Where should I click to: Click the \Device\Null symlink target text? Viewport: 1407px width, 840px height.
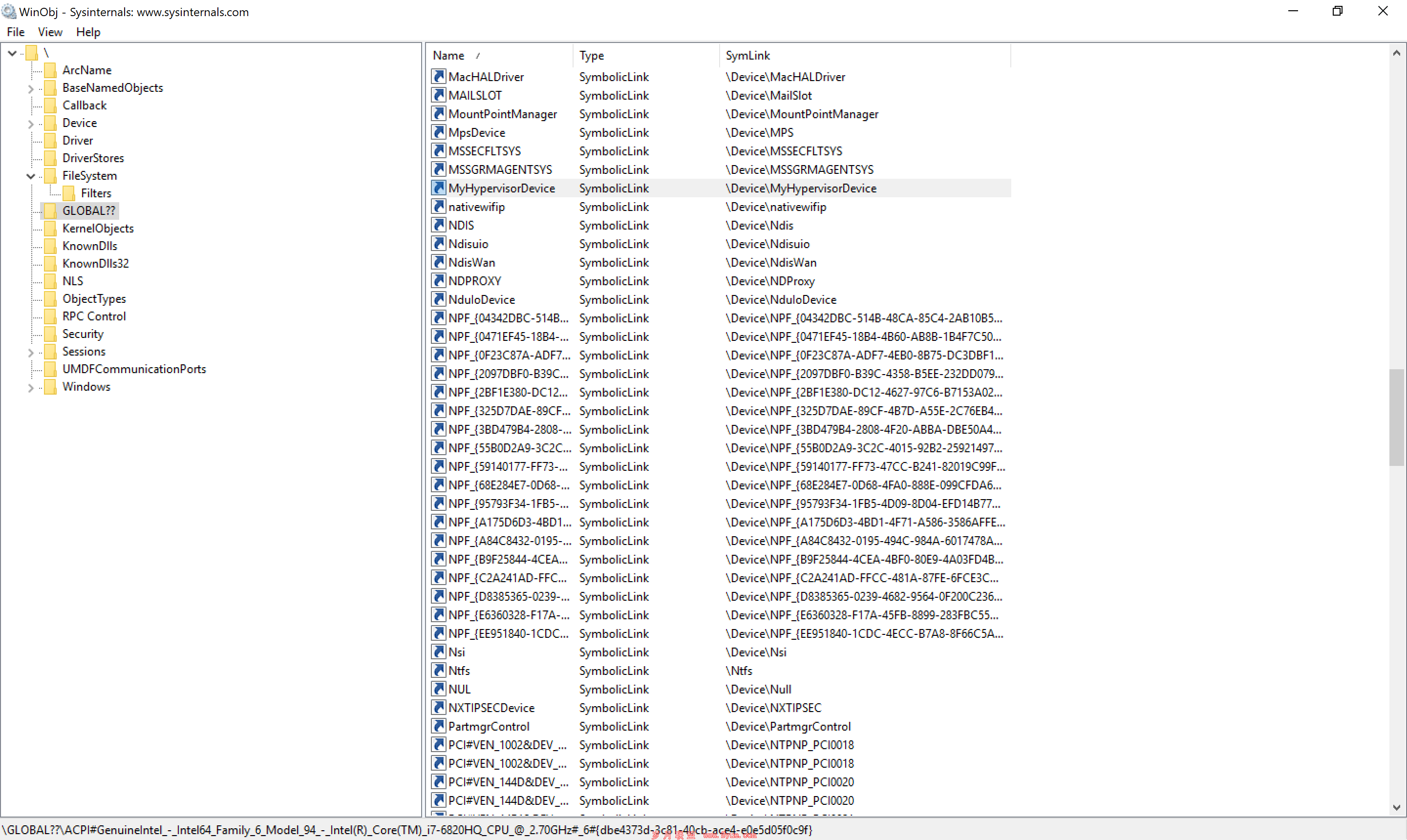(758, 690)
